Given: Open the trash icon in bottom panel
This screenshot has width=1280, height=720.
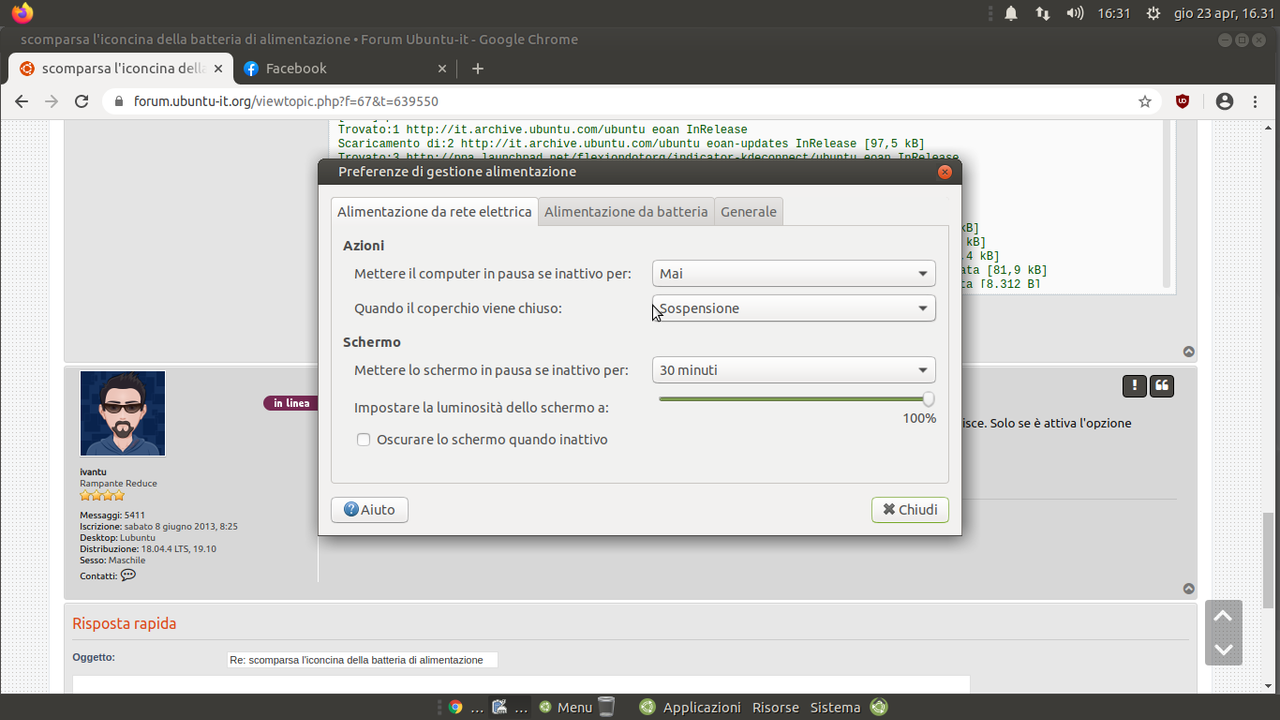Looking at the screenshot, I should click(606, 707).
